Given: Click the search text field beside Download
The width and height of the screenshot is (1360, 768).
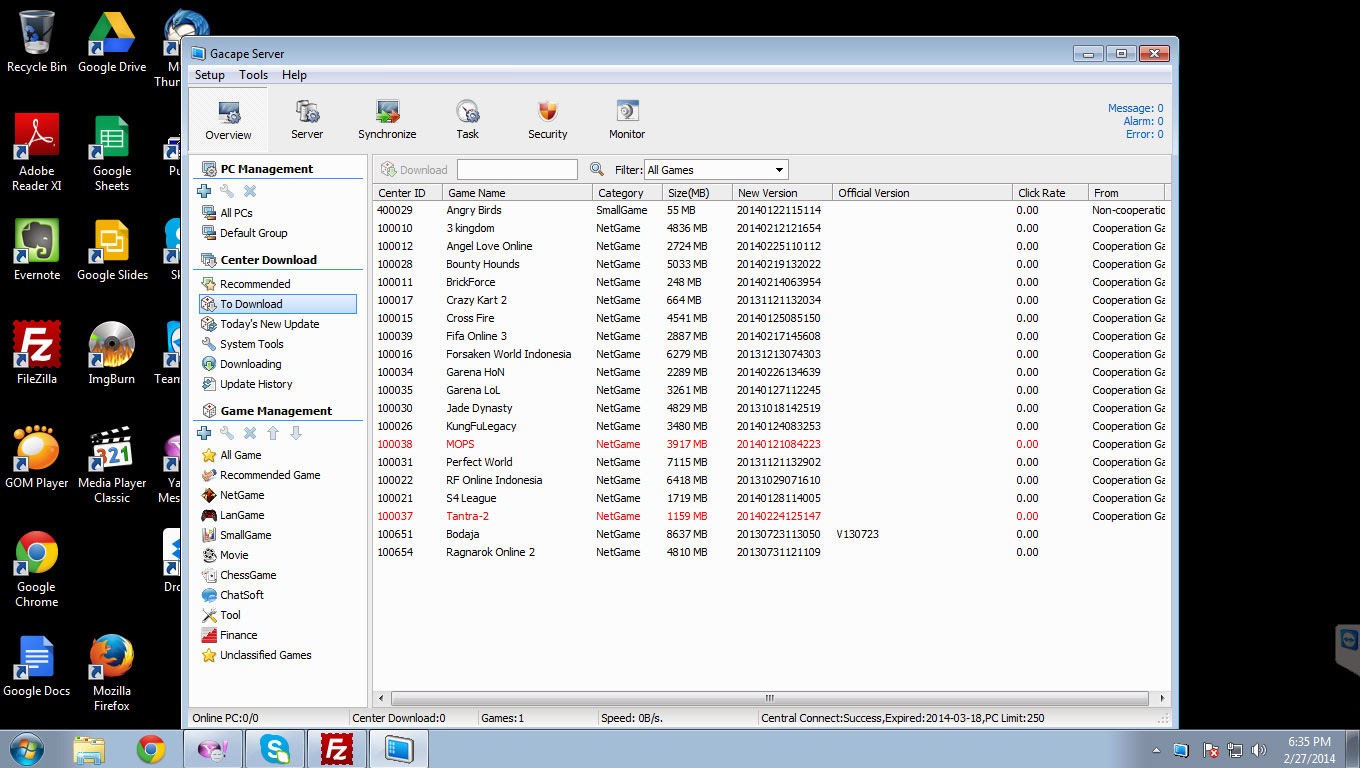Looking at the screenshot, I should point(517,170).
